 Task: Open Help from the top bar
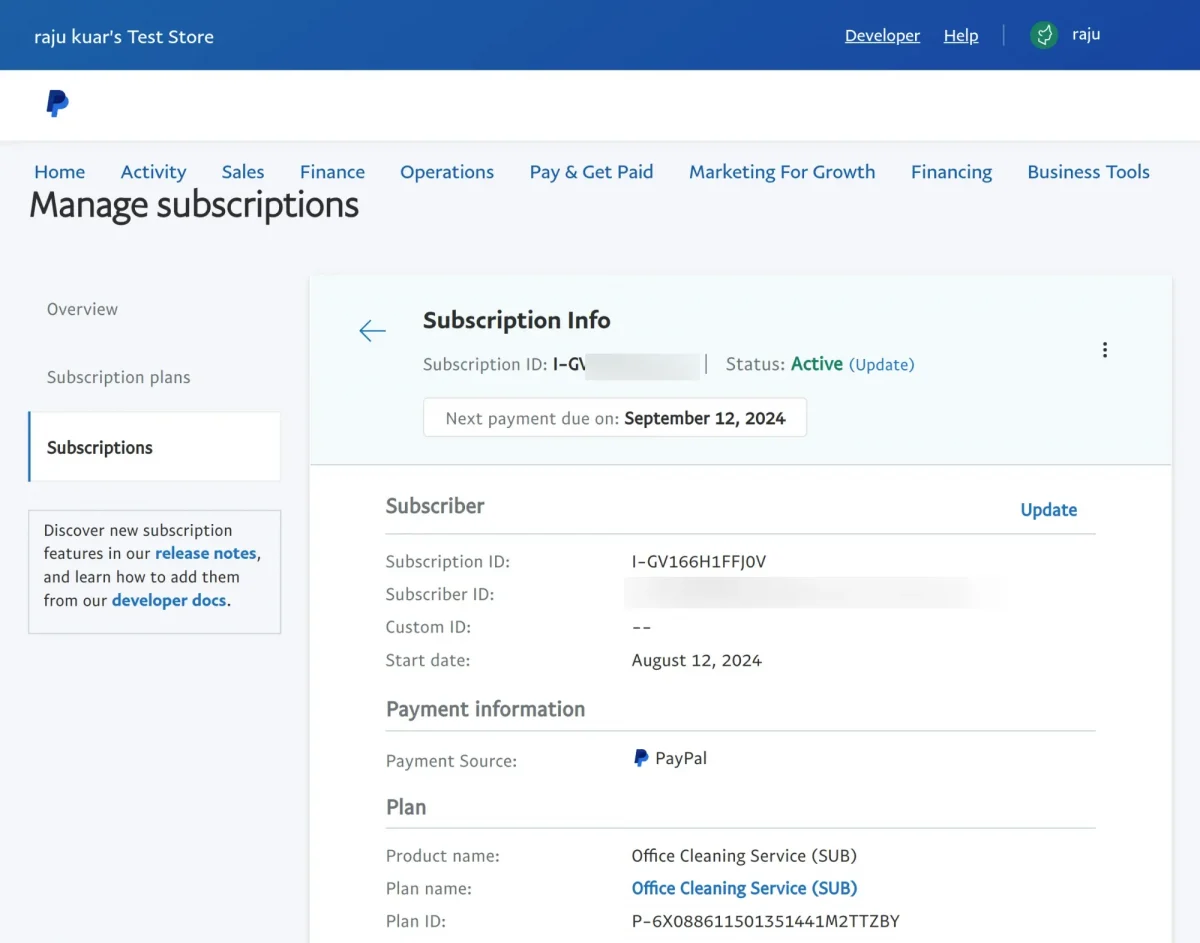[x=960, y=34]
